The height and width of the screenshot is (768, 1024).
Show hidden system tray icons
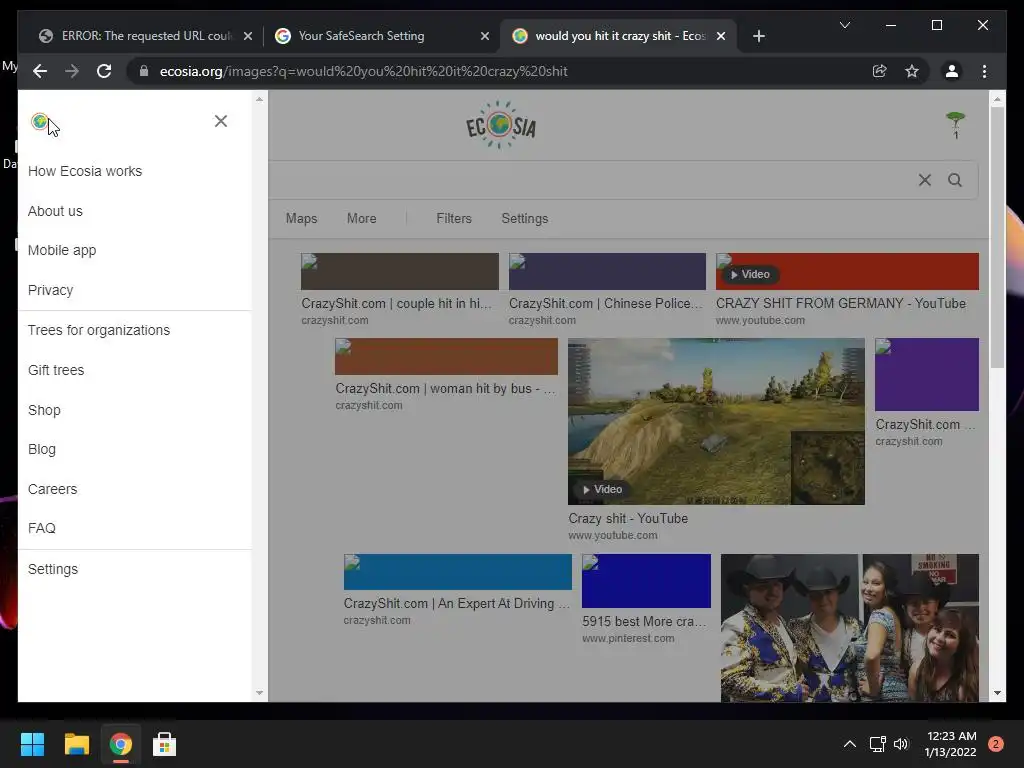850,744
